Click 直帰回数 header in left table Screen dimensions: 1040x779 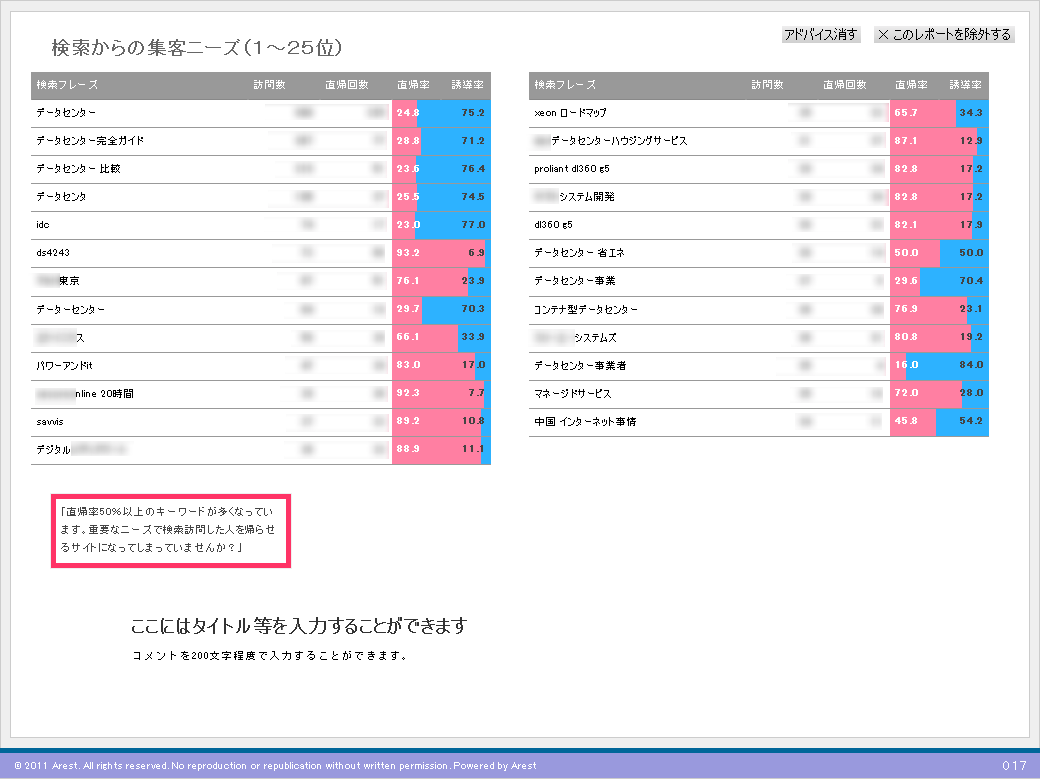pyautogui.click(x=346, y=85)
